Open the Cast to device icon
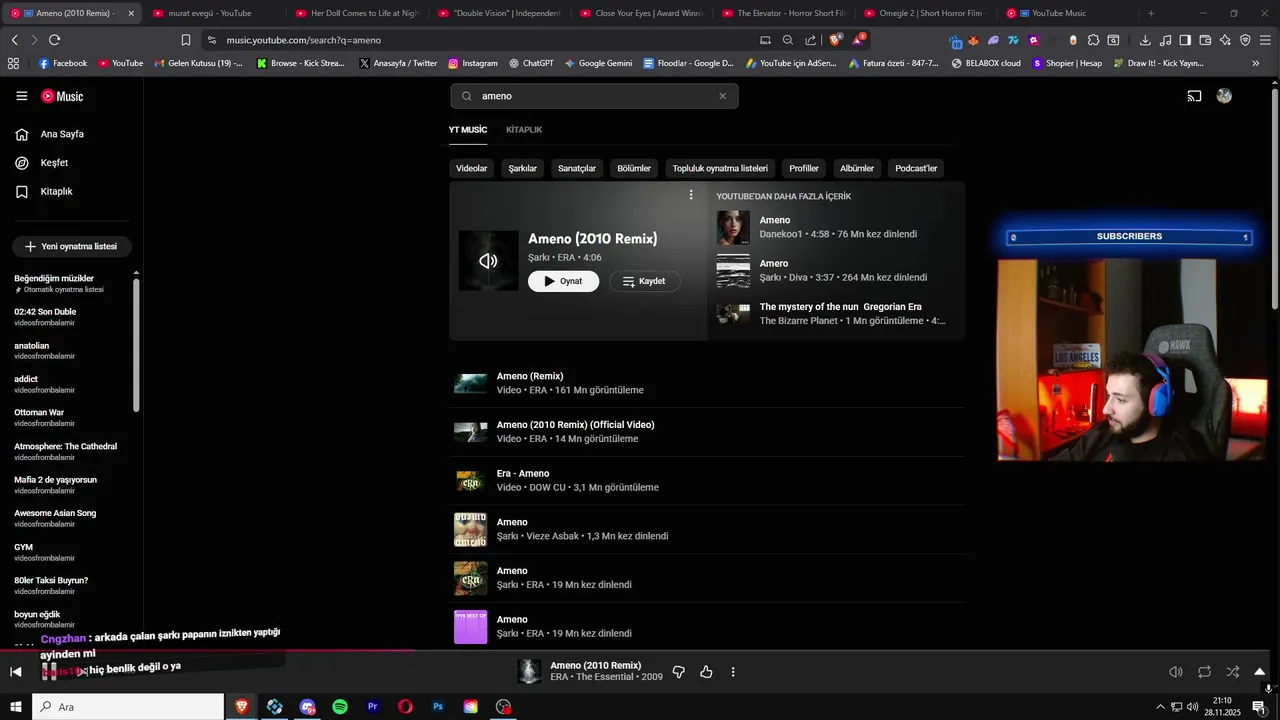The width and height of the screenshot is (1280, 720). (1194, 96)
